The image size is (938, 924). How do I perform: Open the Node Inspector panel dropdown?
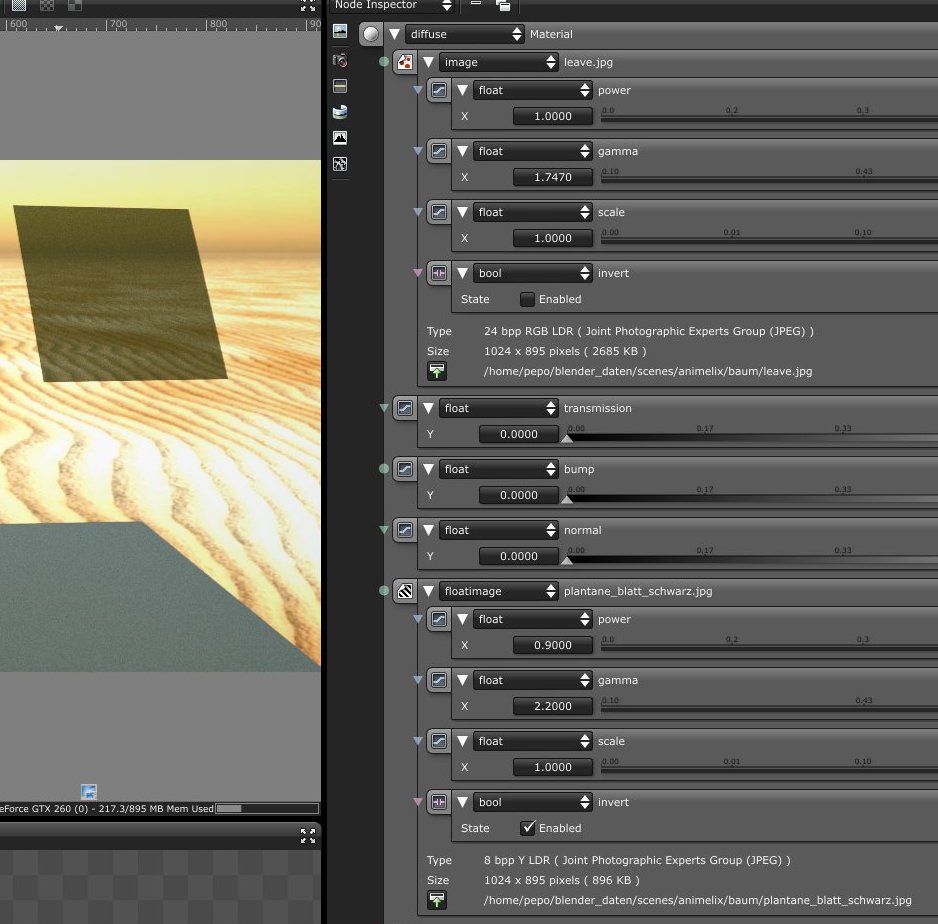[392, 5]
